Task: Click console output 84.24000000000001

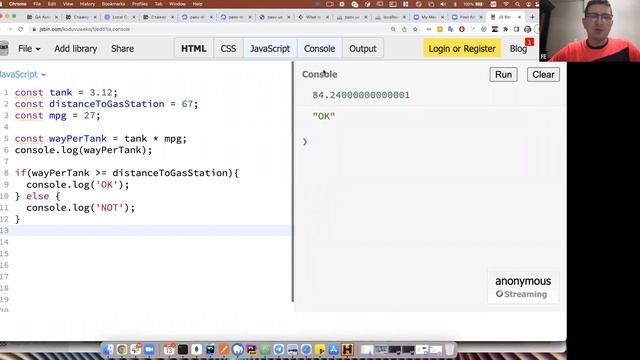Action: coord(361,95)
